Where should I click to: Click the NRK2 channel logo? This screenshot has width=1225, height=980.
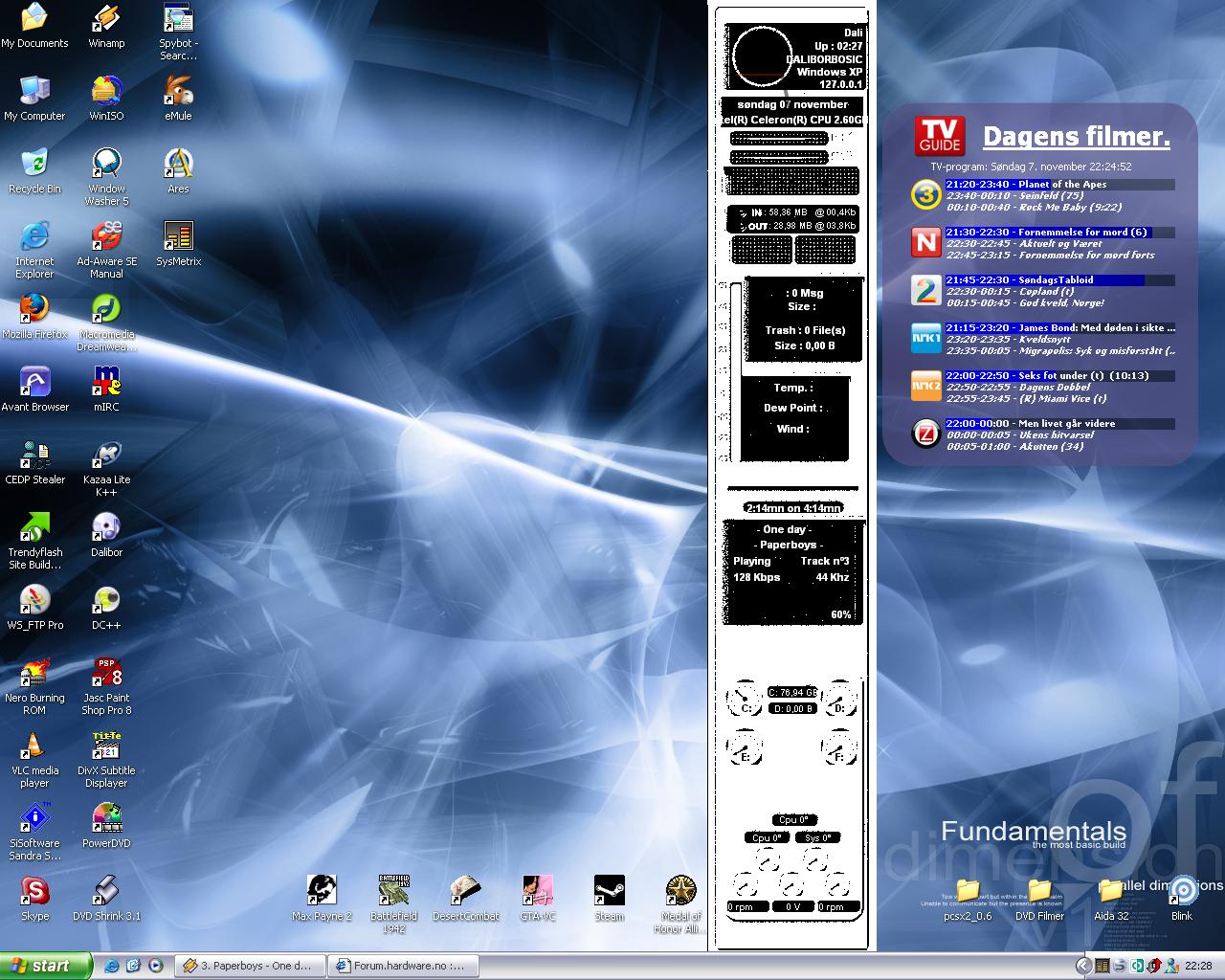pos(925,386)
